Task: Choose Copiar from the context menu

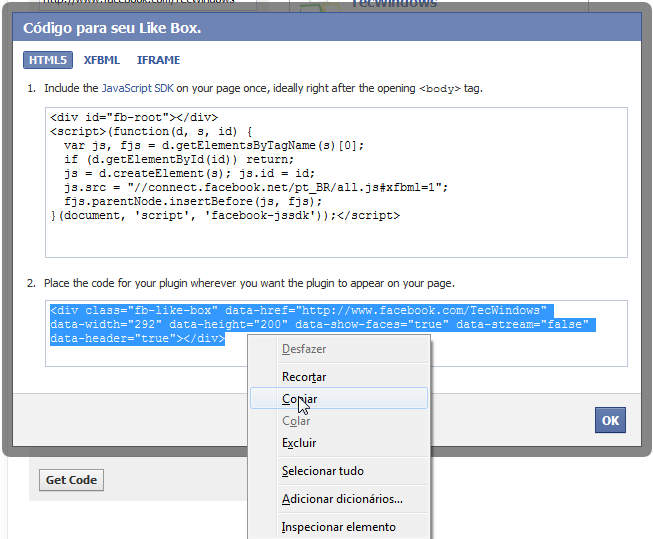Action: coord(300,399)
